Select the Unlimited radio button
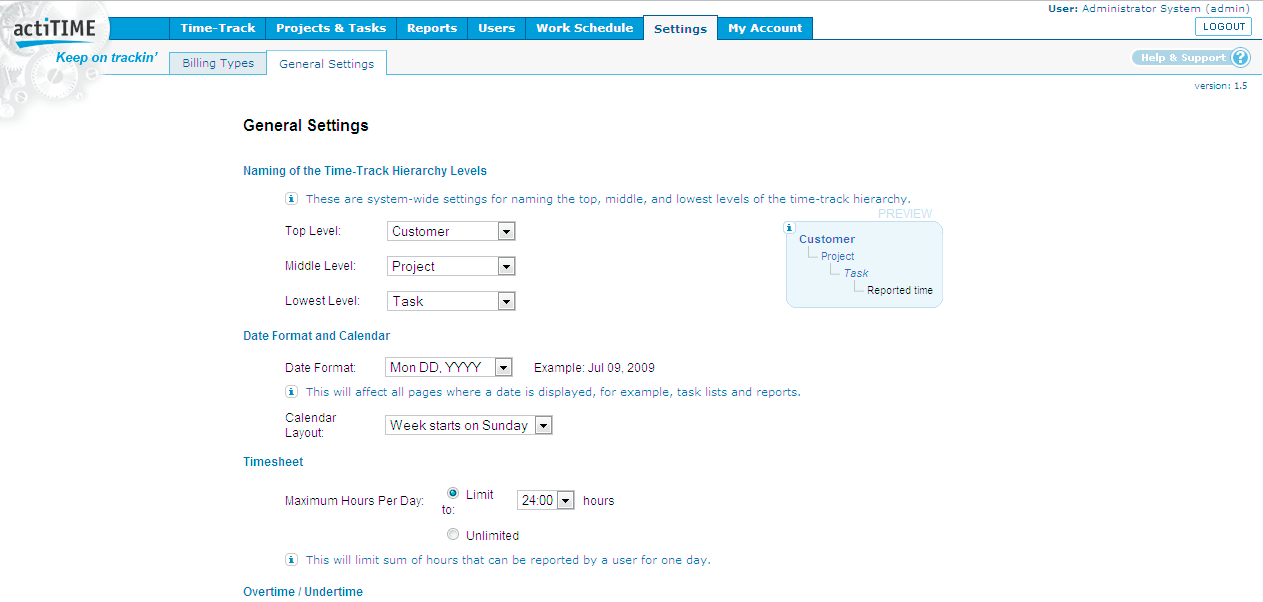The height and width of the screenshot is (602, 1263). tap(453, 534)
